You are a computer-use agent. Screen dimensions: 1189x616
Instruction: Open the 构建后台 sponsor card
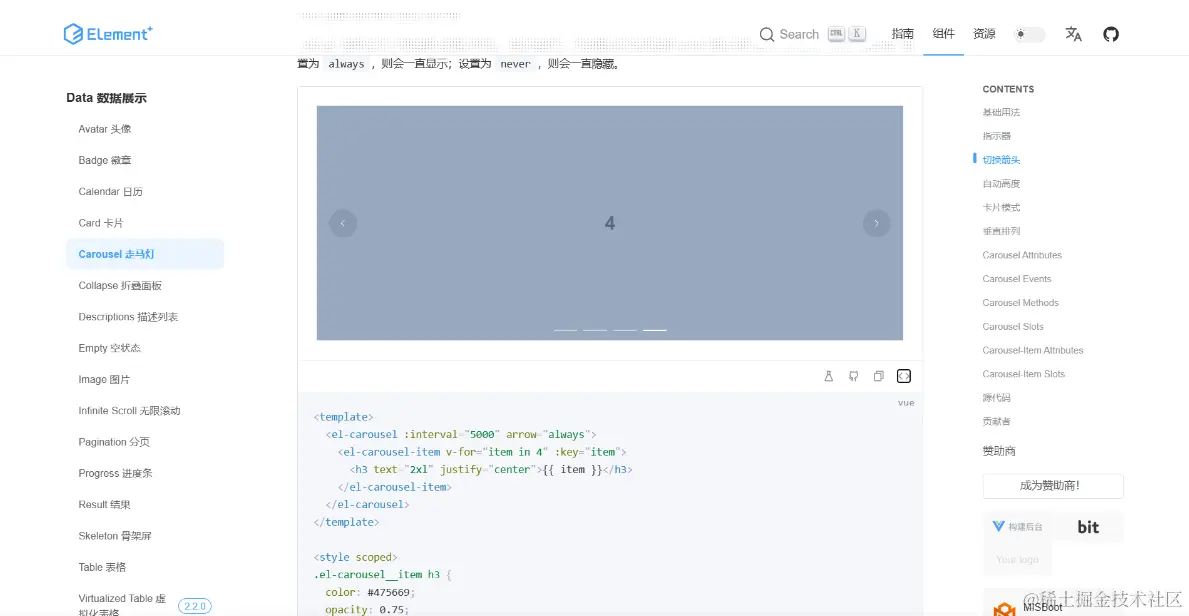click(1018, 527)
